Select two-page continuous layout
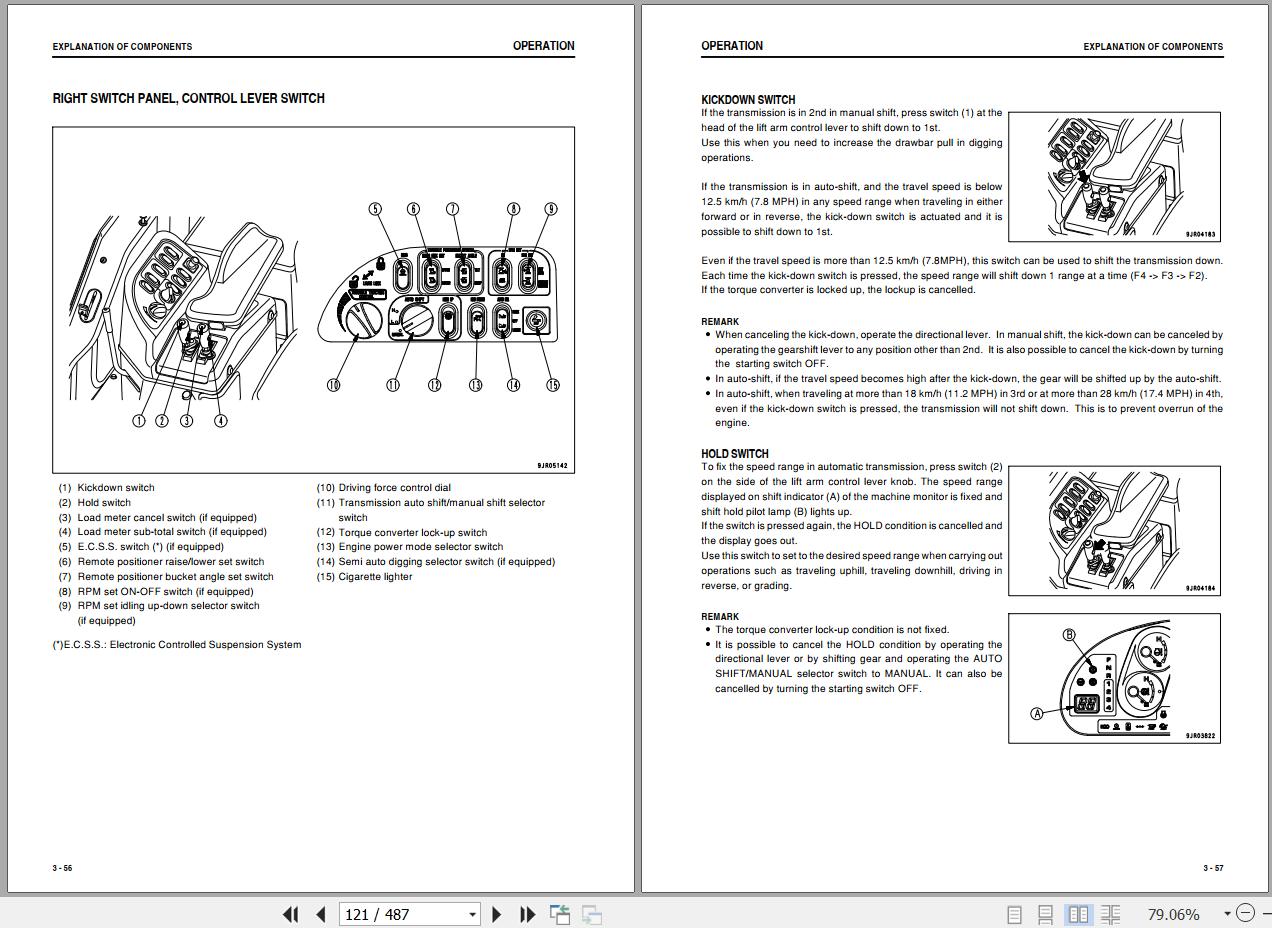 tap(1110, 914)
